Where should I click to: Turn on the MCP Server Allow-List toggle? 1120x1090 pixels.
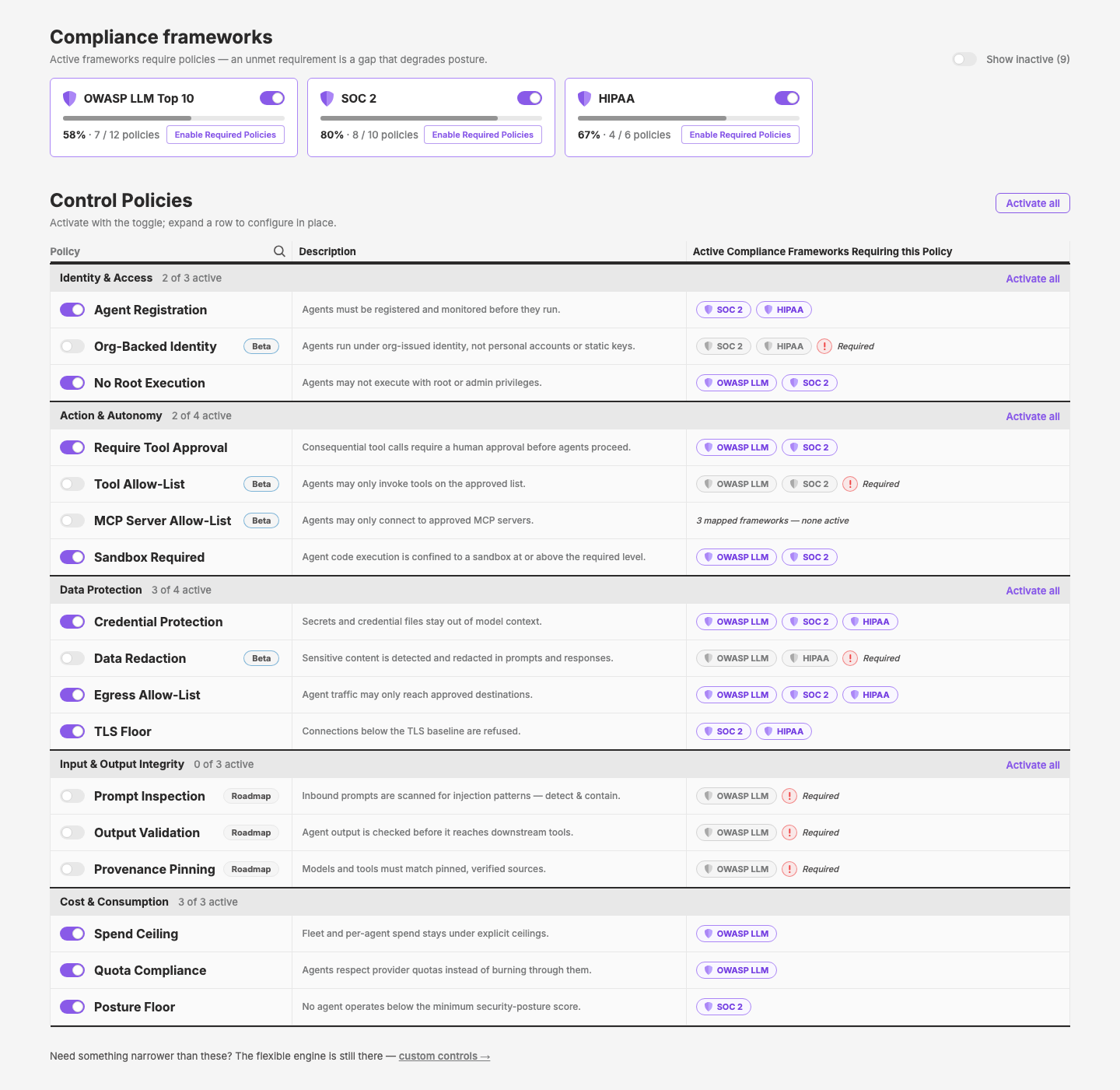click(x=72, y=520)
